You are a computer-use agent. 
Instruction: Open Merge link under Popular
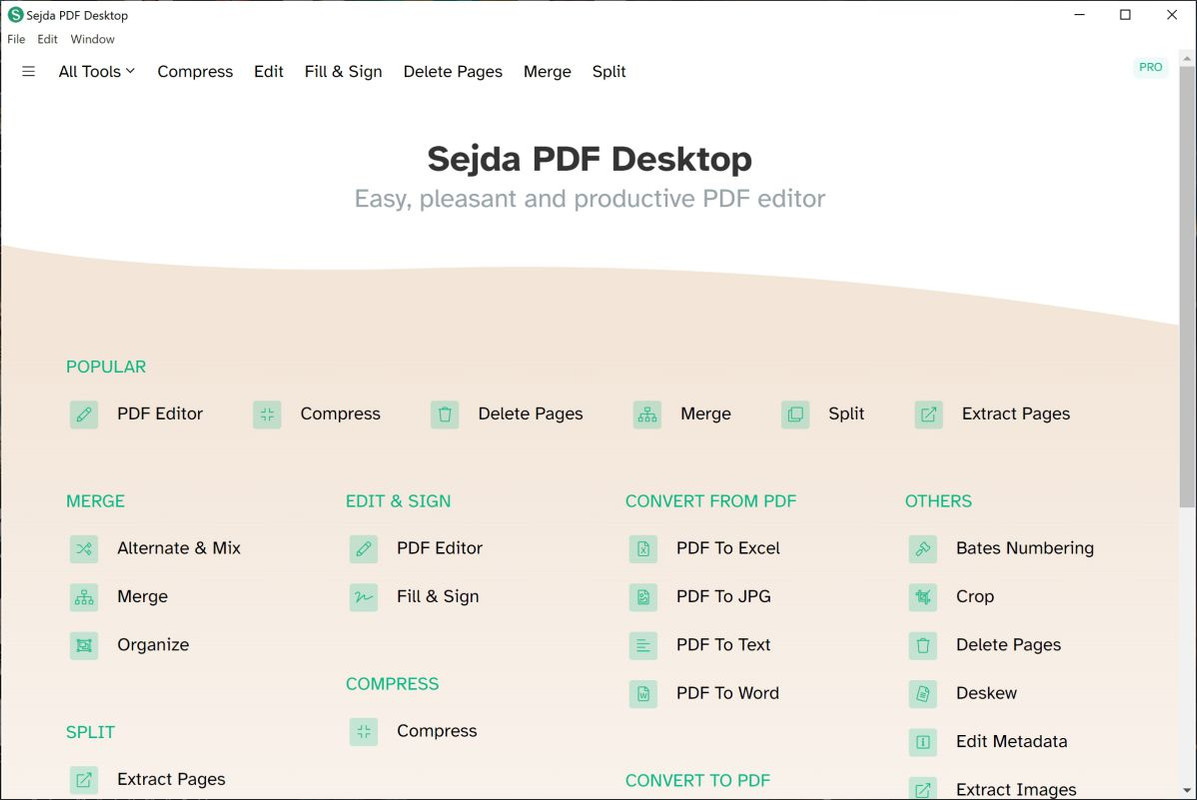(705, 414)
